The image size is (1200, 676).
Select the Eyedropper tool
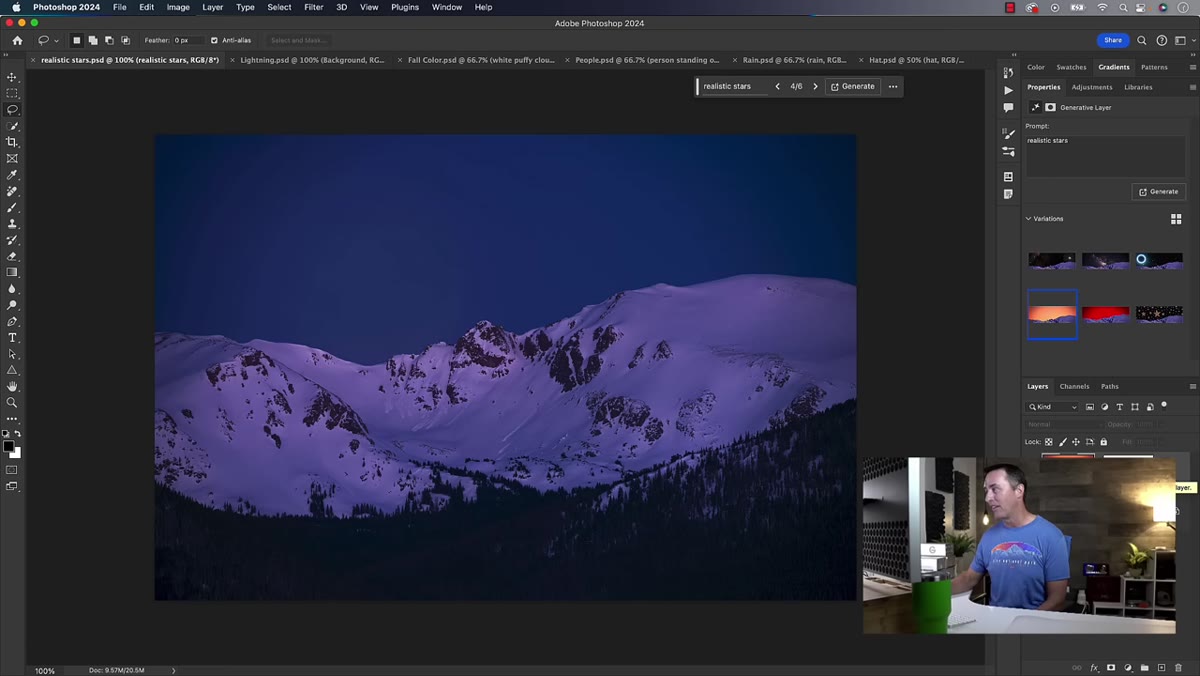12,175
